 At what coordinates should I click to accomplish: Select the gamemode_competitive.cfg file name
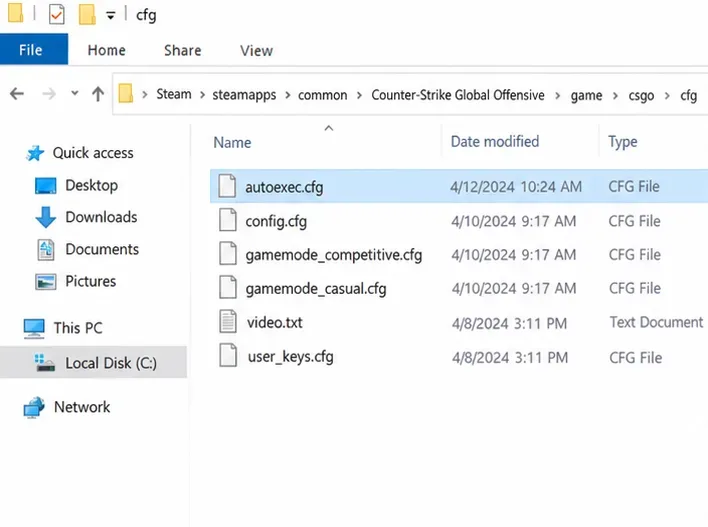coord(334,255)
